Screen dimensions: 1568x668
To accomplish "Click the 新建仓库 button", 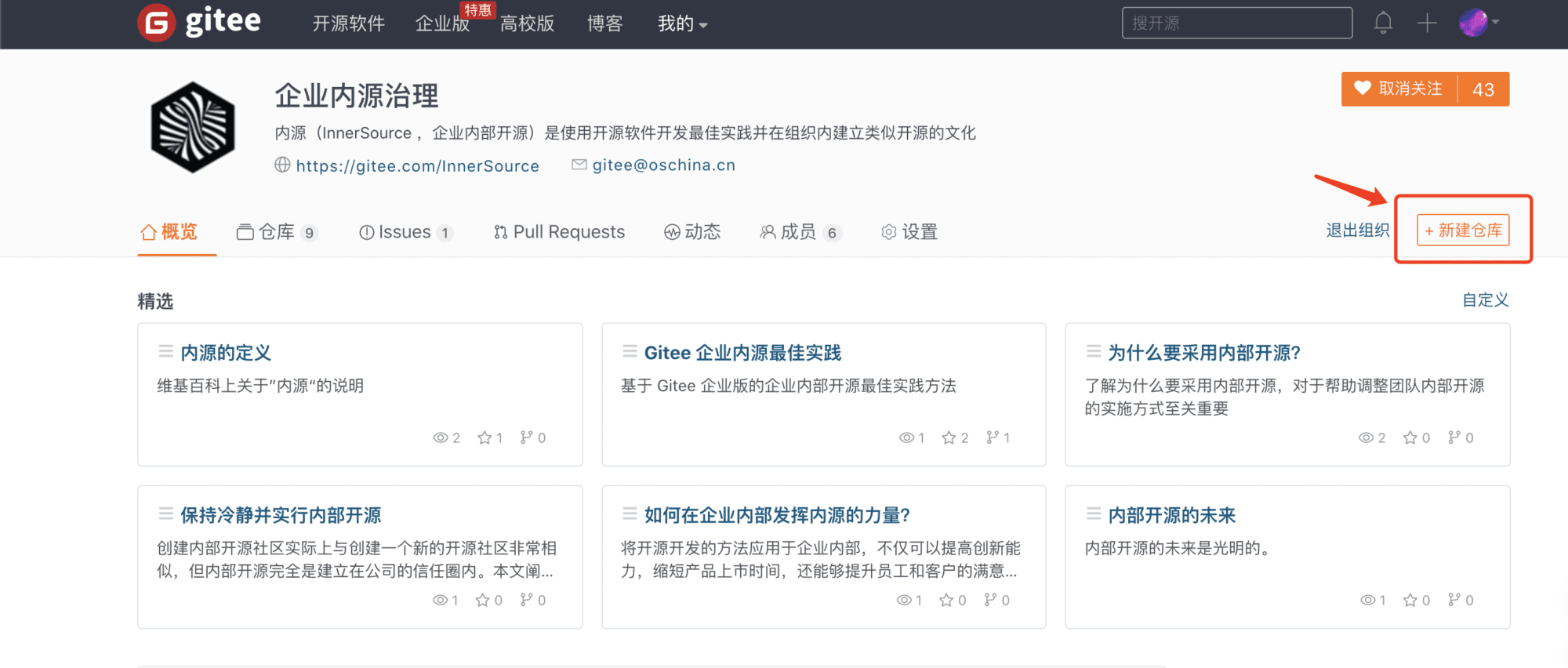I will tap(1463, 230).
